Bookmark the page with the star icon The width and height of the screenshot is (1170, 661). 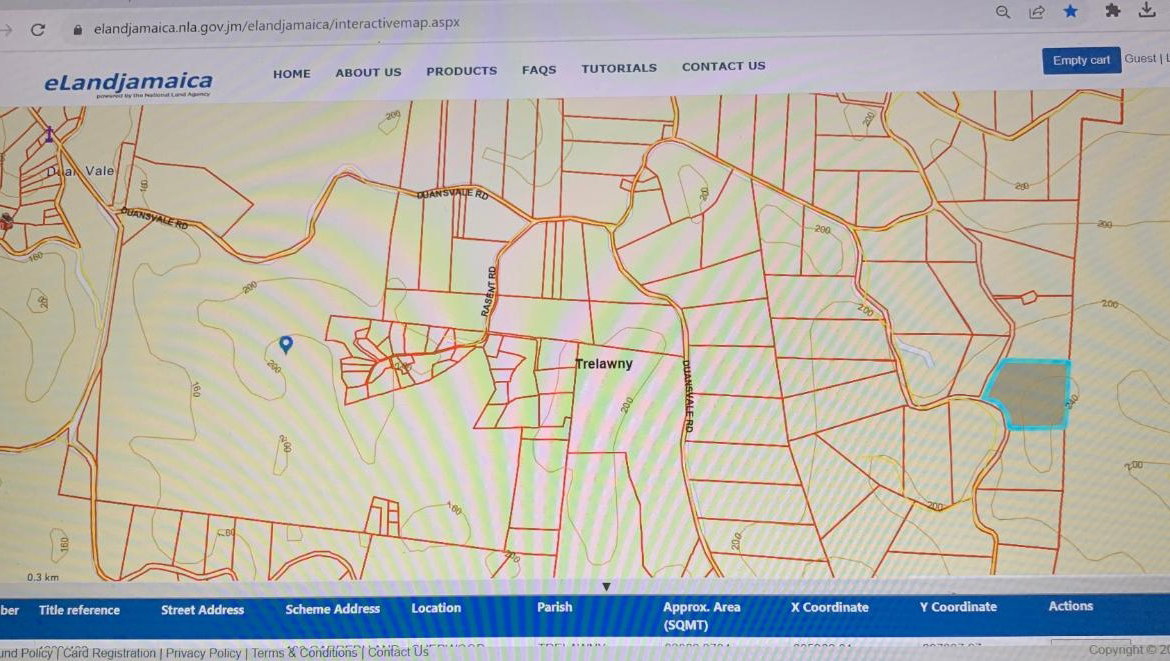[1071, 11]
